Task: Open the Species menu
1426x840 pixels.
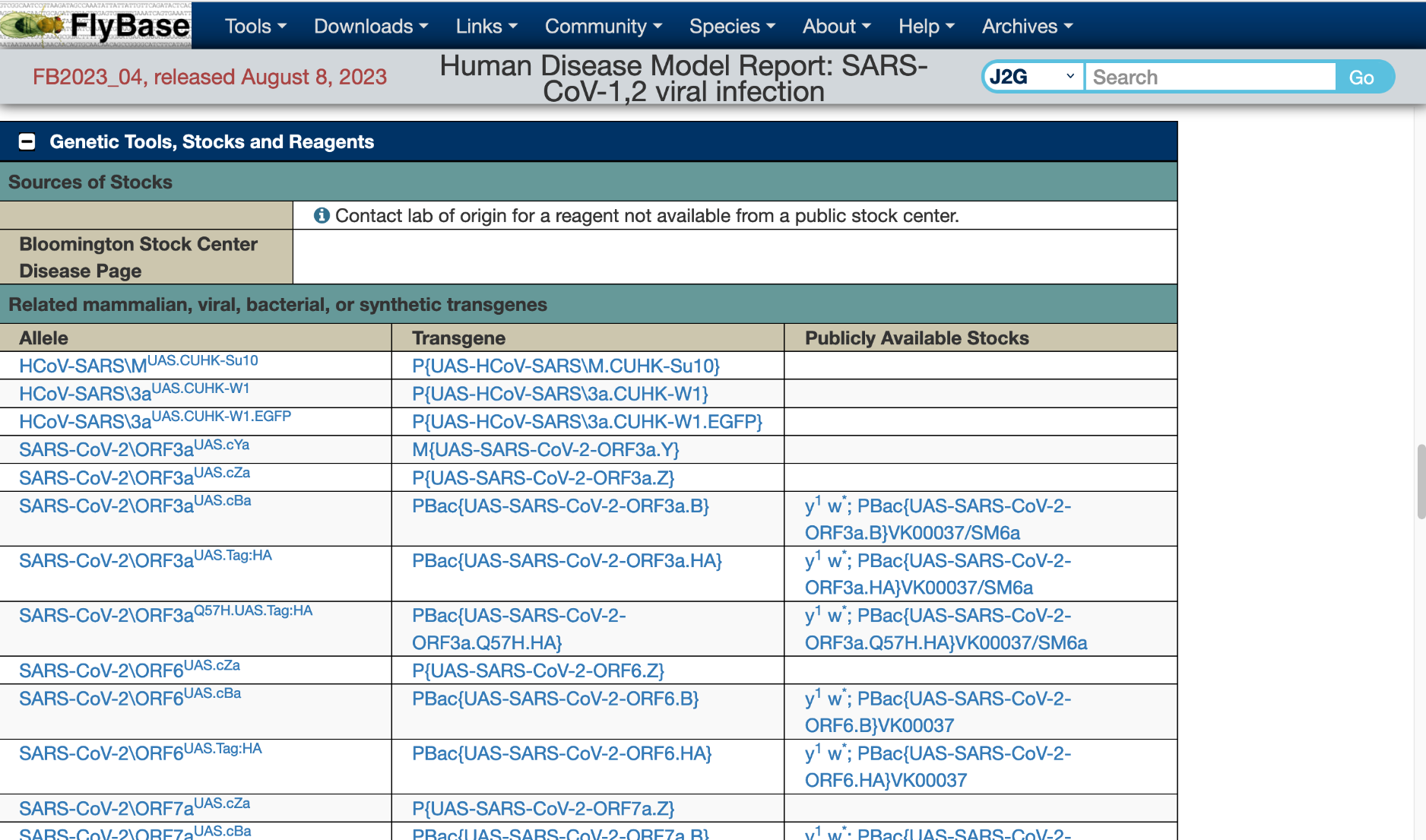Action: click(x=732, y=26)
